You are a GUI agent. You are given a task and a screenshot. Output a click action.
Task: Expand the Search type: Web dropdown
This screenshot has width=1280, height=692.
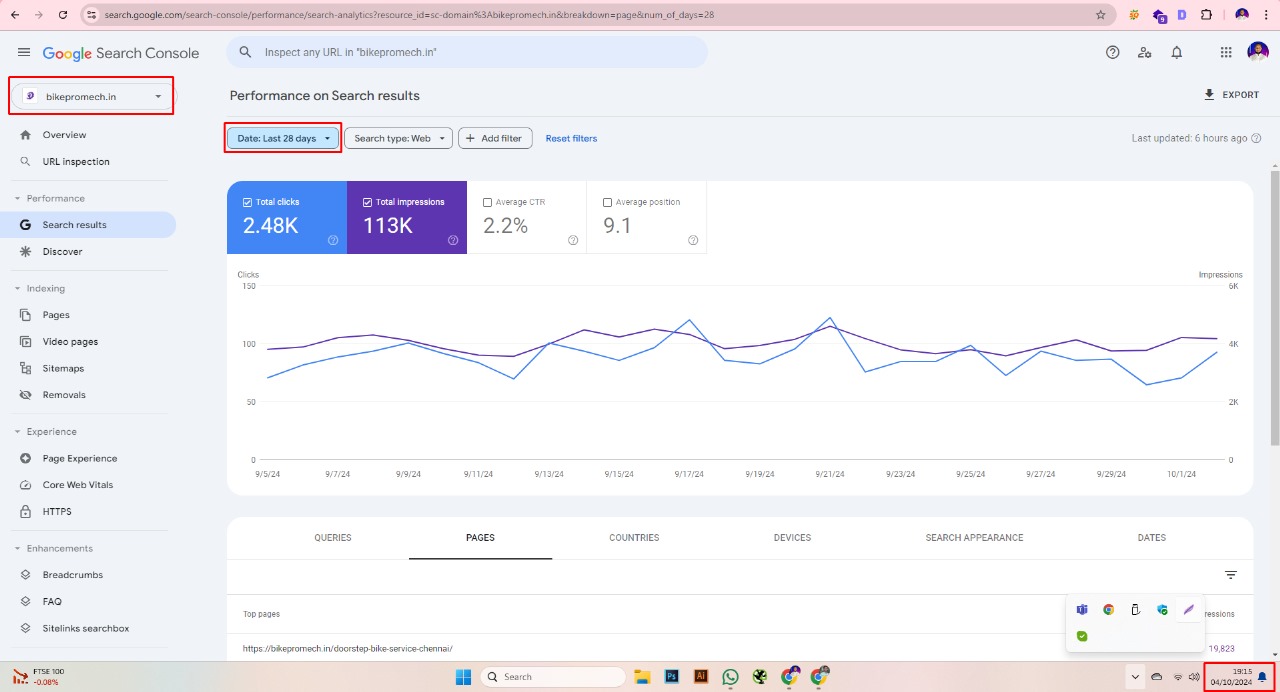tap(399, 139)
